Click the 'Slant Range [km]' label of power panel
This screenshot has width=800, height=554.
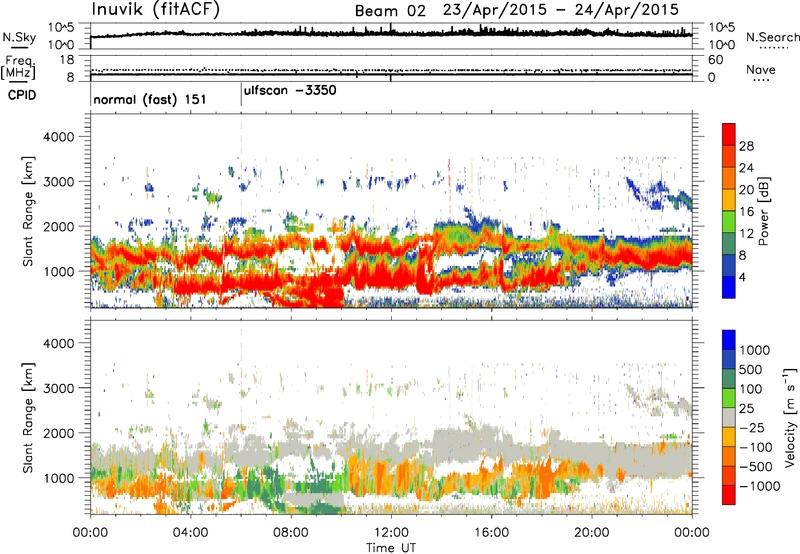click(x=28, y=211)
